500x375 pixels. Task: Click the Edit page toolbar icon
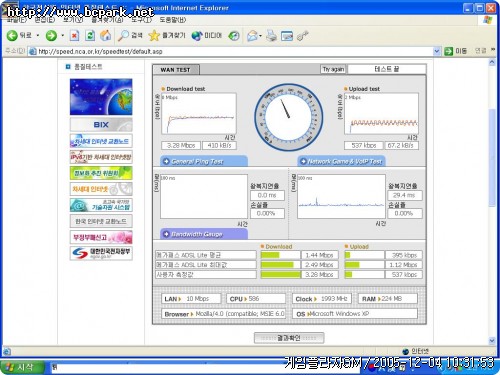pyautogui.click(x=287, y=36)
